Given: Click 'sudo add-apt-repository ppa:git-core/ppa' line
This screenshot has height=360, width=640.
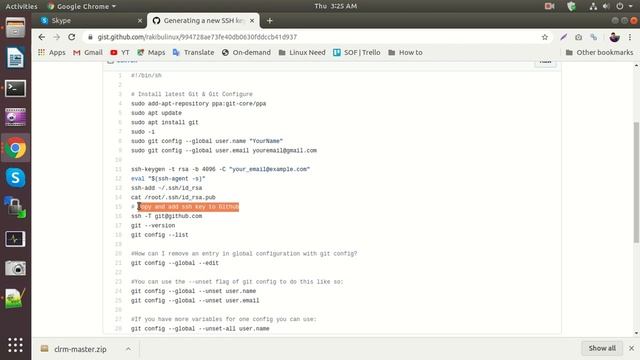Looking at the screenshot, I should 198,103.
